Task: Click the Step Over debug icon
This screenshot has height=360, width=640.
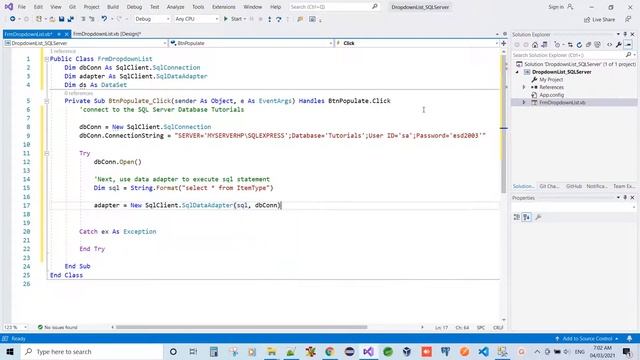Action: (x=279, y=19)
